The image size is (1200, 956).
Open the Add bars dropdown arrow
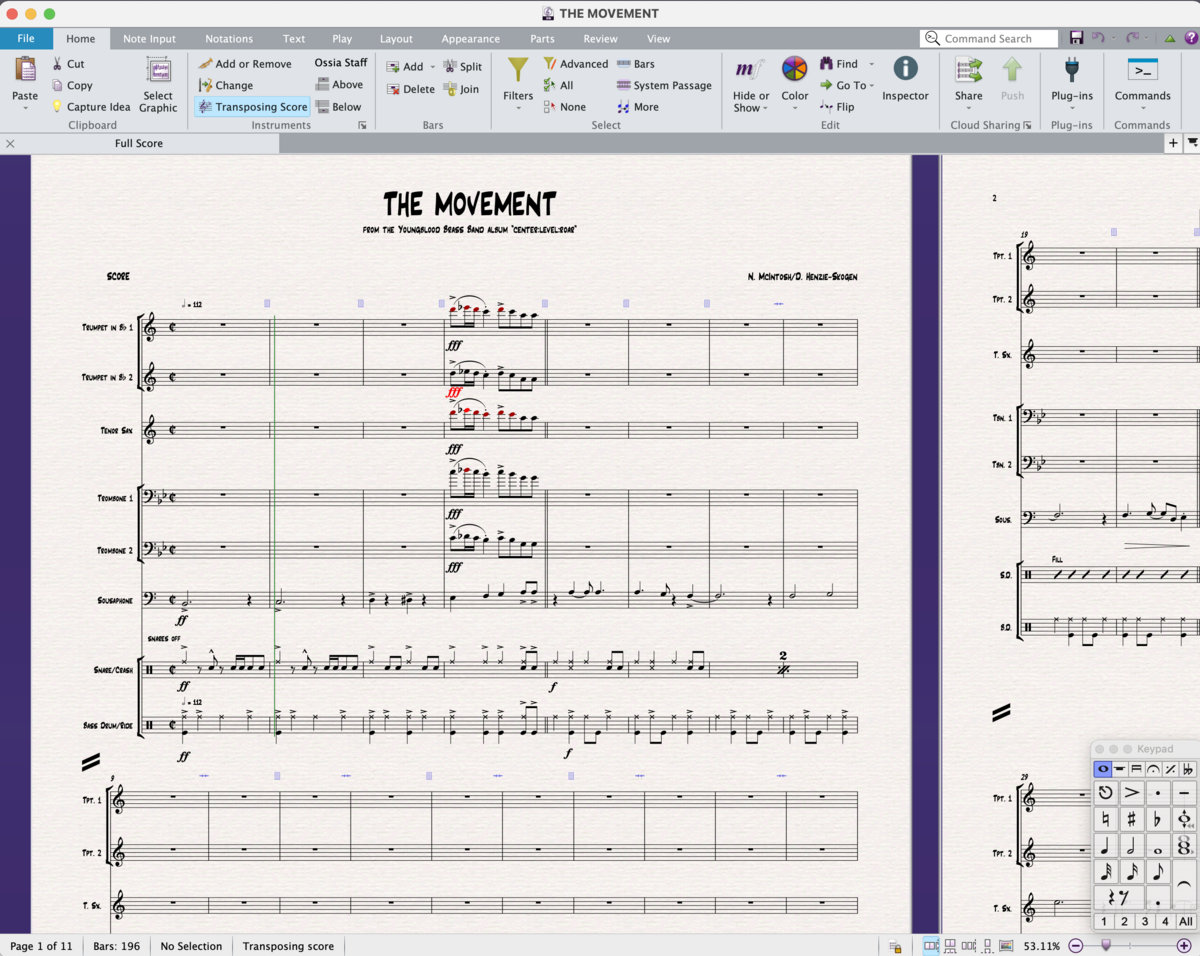point(432,66)
